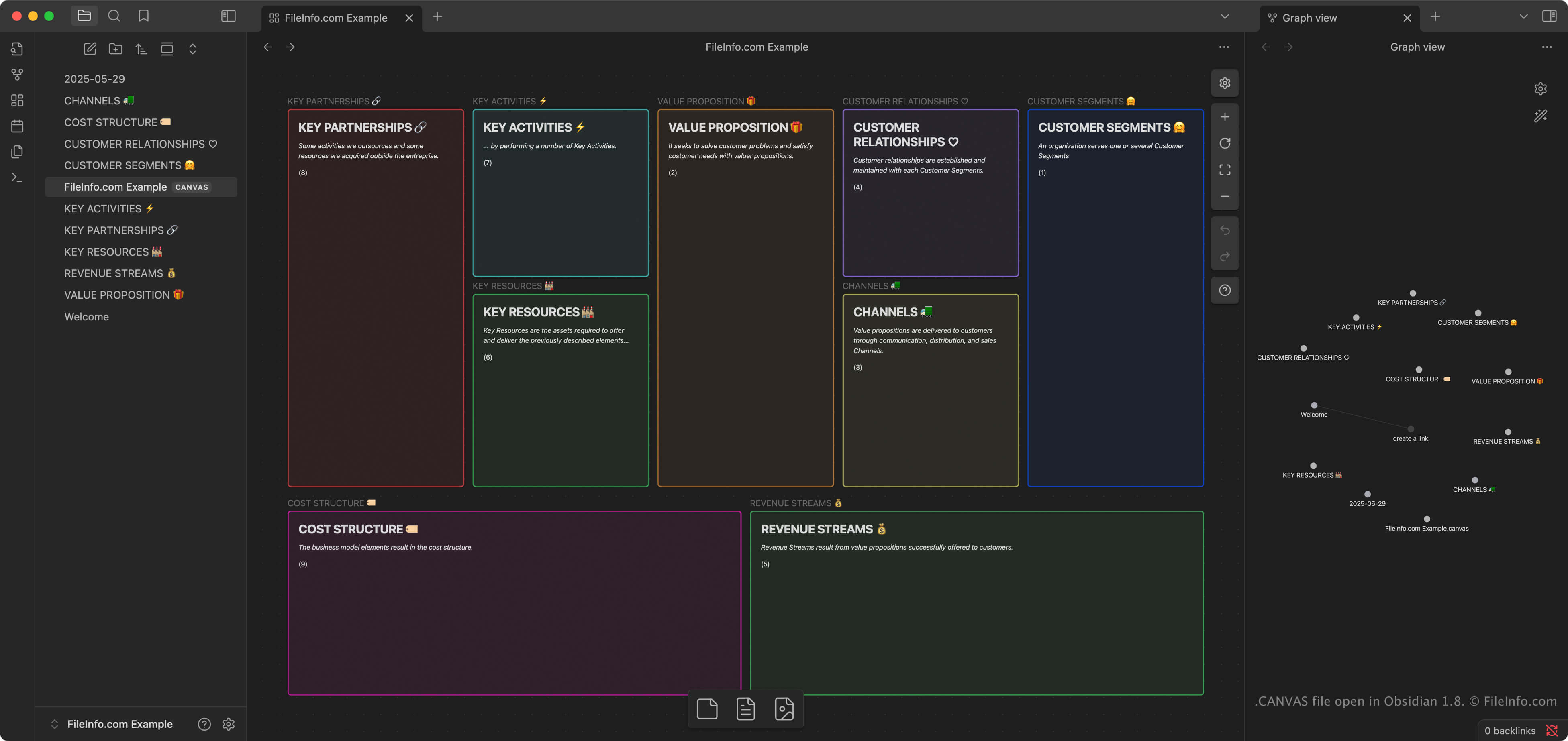Select FileInfo.com Example canvas file

141,187
